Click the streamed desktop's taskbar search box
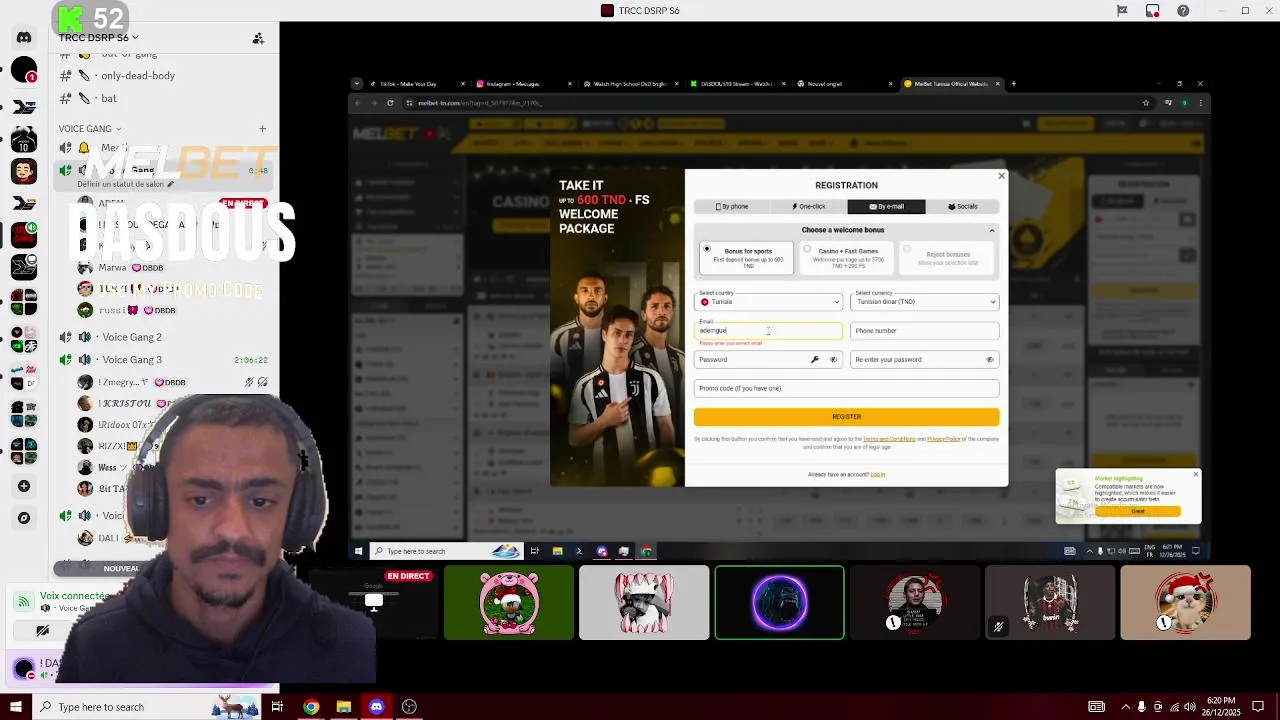The width and height of the screenshot is (1280, 720). pyautogui.click(x=445, y=551)
